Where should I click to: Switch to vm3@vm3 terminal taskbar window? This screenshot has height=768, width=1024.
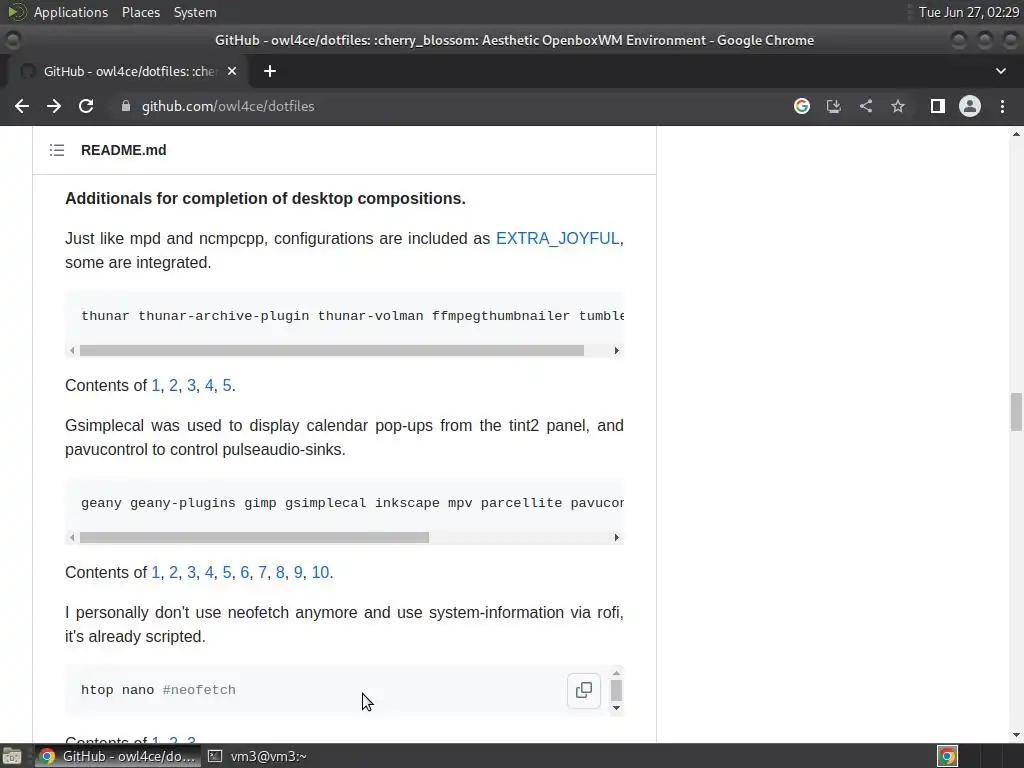257,756
